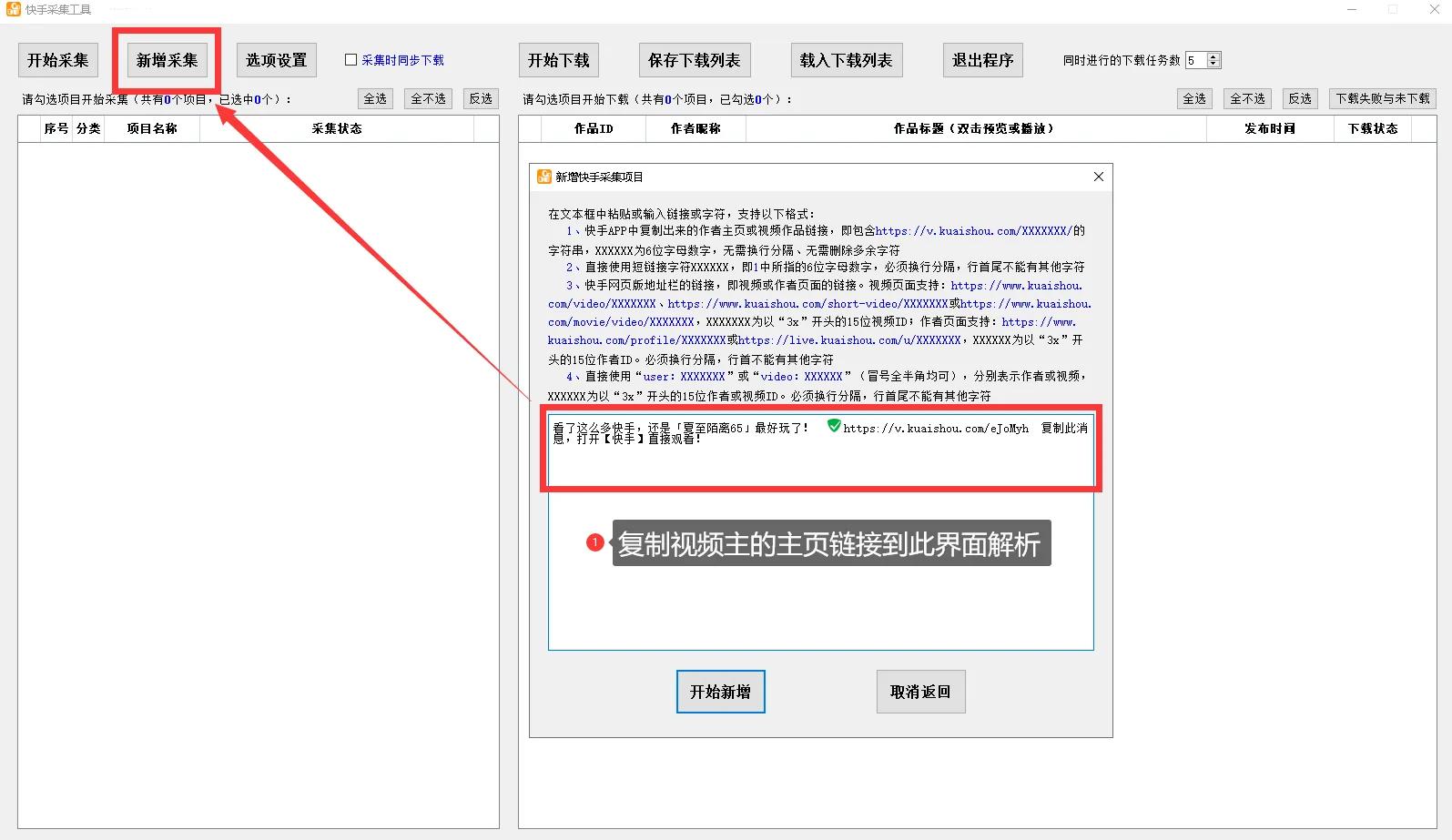The width and height of the screenshot is (1452, 840).
Task: Click the dialog's title icon
Action: coord(544,177)
